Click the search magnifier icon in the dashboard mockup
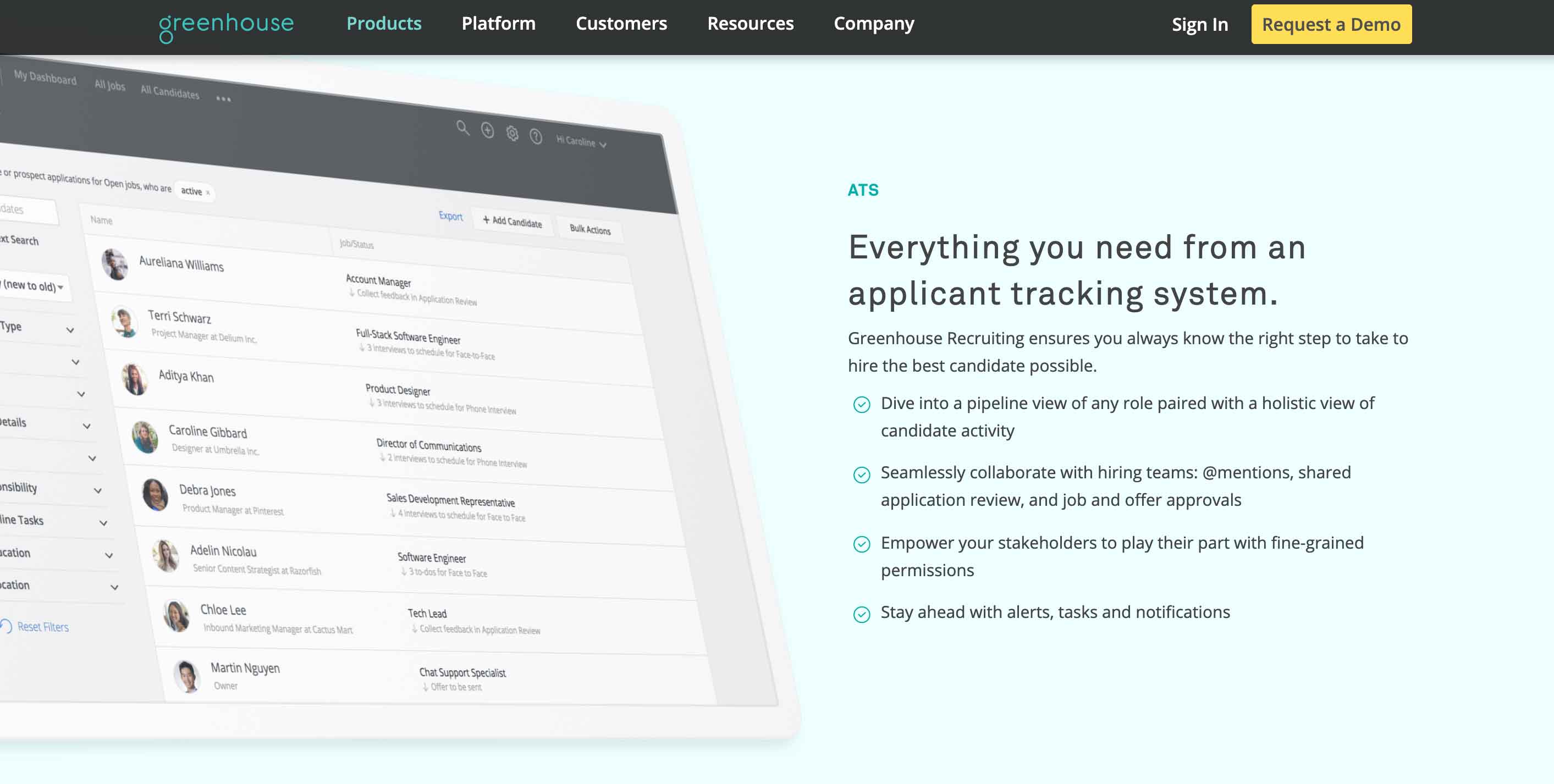The width and height of the screenshot is (1554, 784). click(462, 127)
